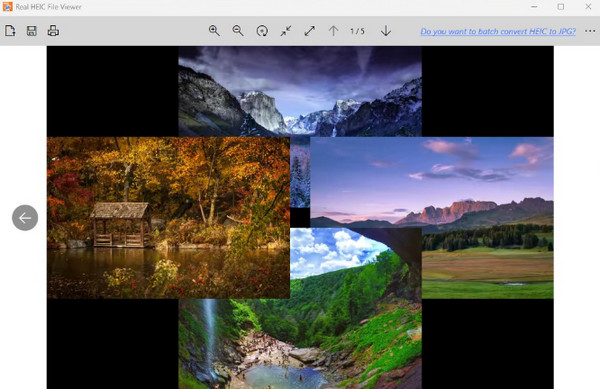
Task: Go to previous image with up arrow
Action: click(333, 31)
